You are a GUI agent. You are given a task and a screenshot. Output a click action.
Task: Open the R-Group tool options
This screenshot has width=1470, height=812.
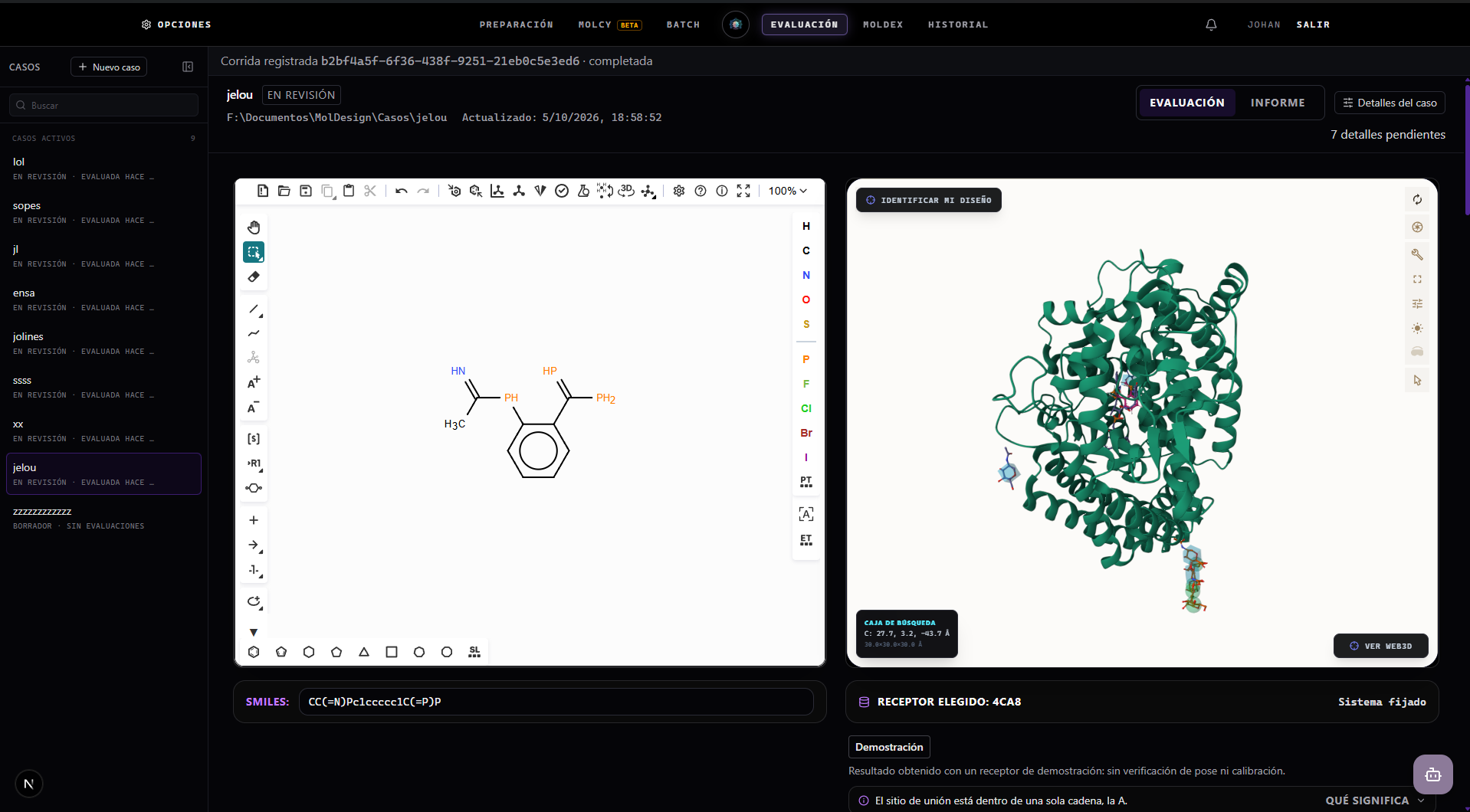[x=254, y=463]
